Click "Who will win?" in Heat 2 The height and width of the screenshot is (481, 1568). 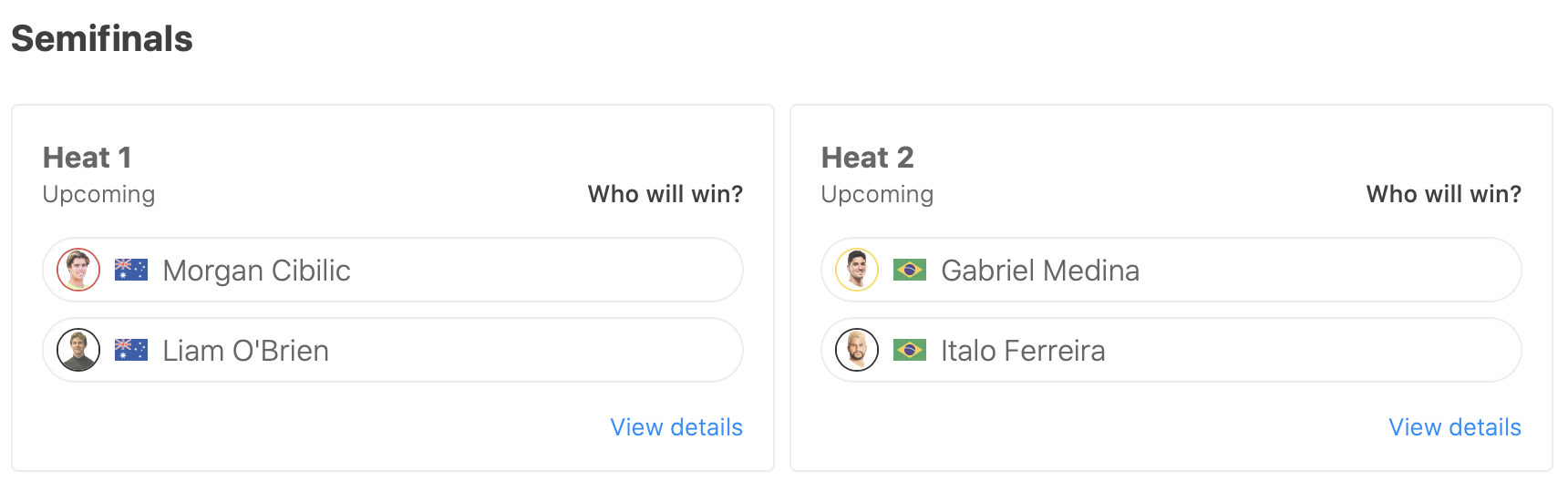click(1444, 194)
